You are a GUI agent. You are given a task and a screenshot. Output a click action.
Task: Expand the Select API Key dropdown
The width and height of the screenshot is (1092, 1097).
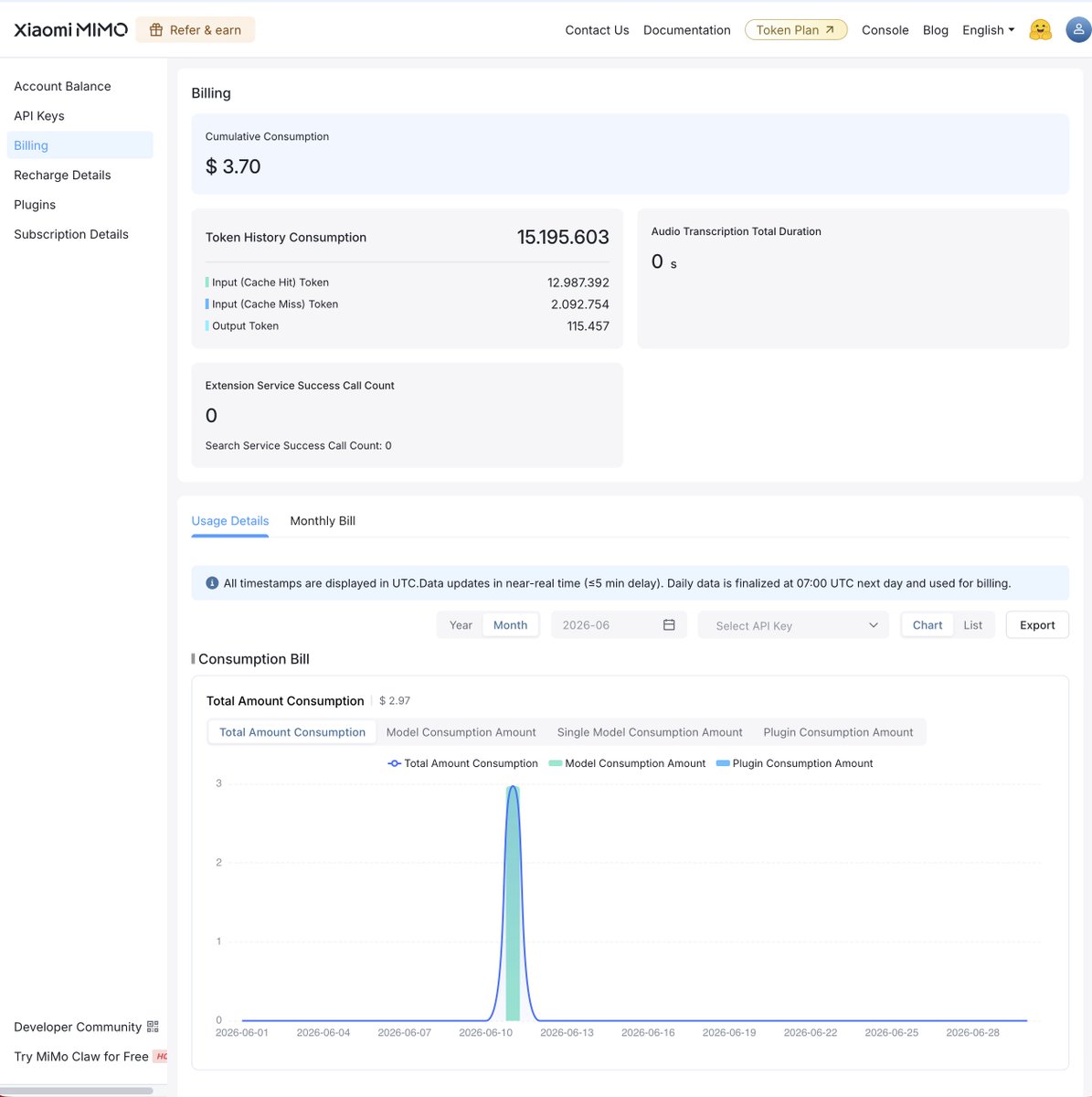pos(793,625)
